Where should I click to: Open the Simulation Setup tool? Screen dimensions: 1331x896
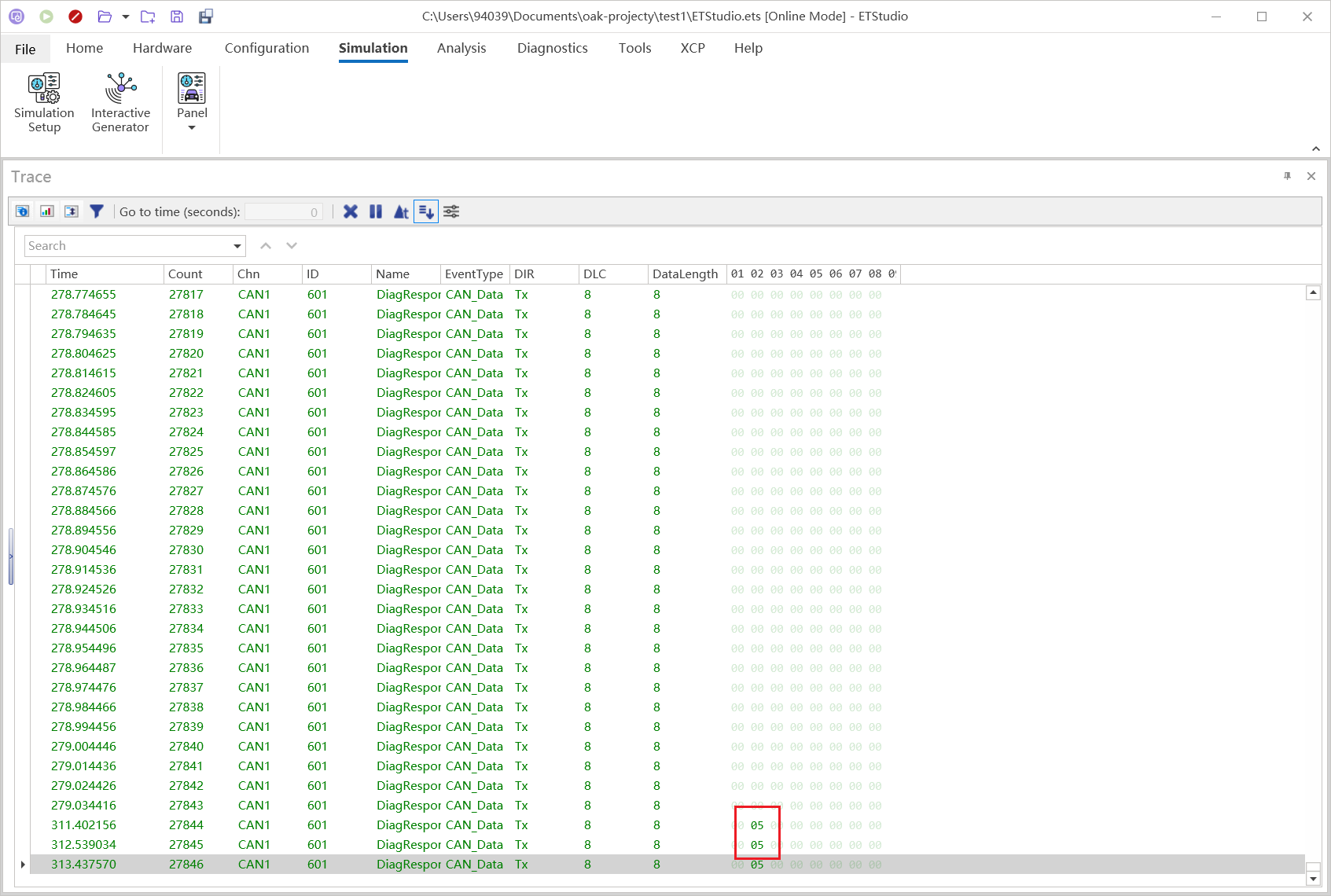(44, 103)
